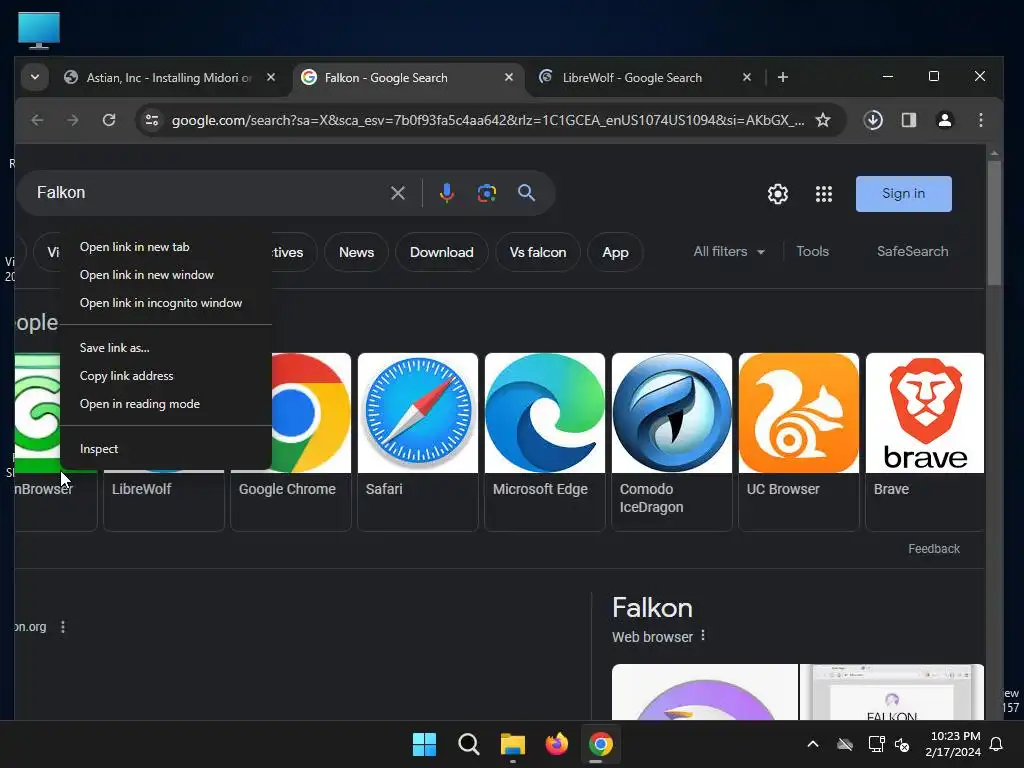Screen dimensions: 1024x768
Task: Open the search Tools option
Action: 812,251
